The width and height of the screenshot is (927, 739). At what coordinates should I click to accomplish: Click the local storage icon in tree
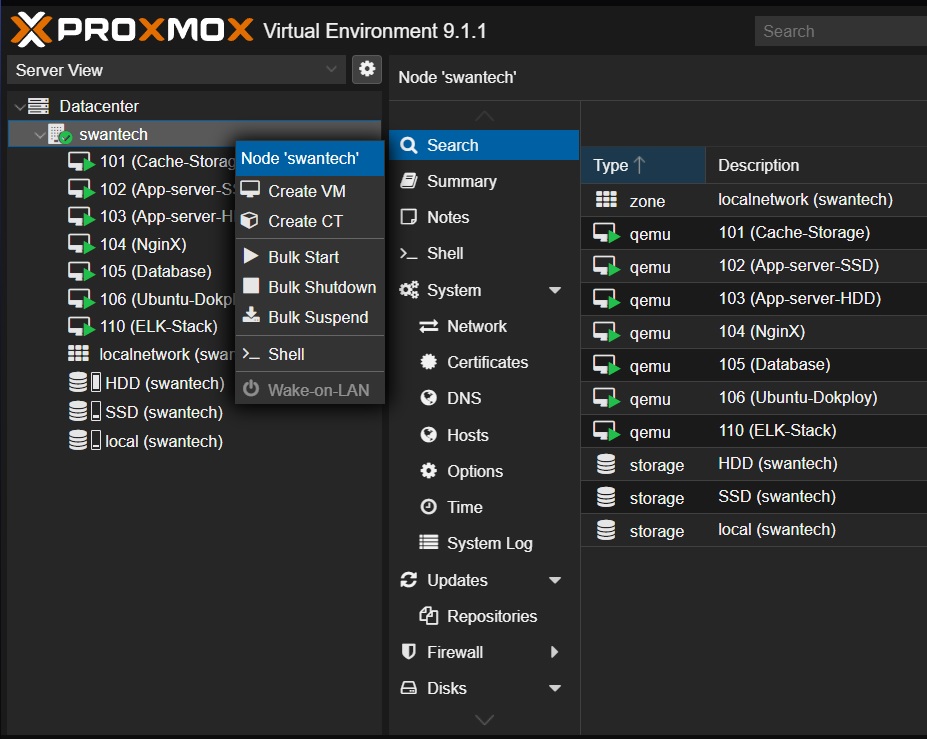click(x=85, y=440)
